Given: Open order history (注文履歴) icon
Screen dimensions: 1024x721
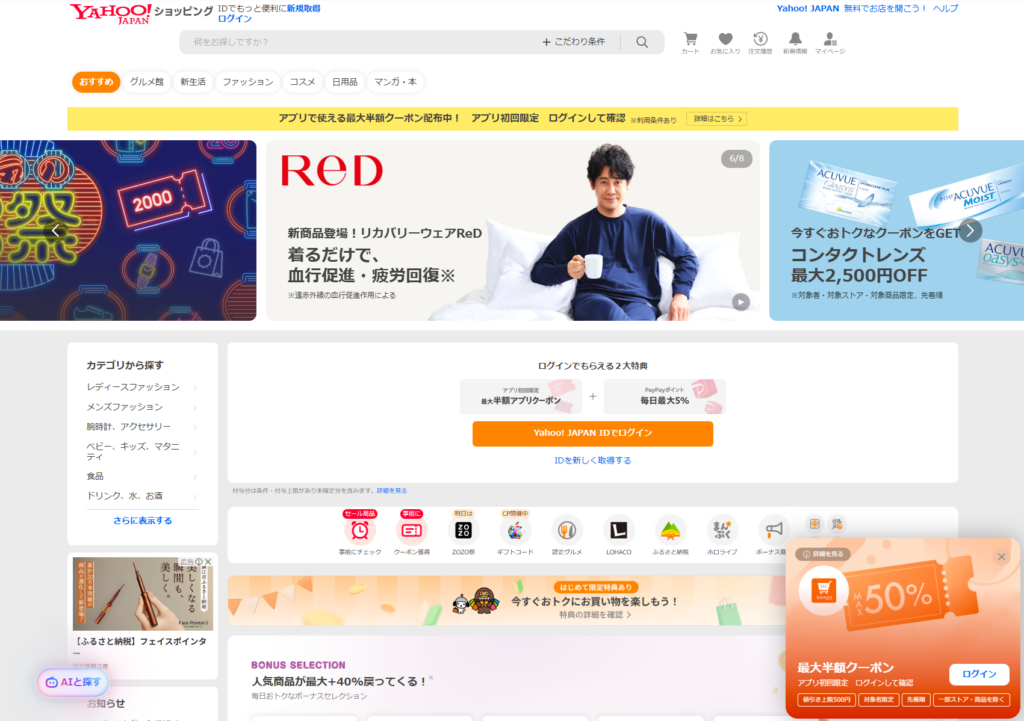Looking at the screenshot, I should tap(760, 41).
